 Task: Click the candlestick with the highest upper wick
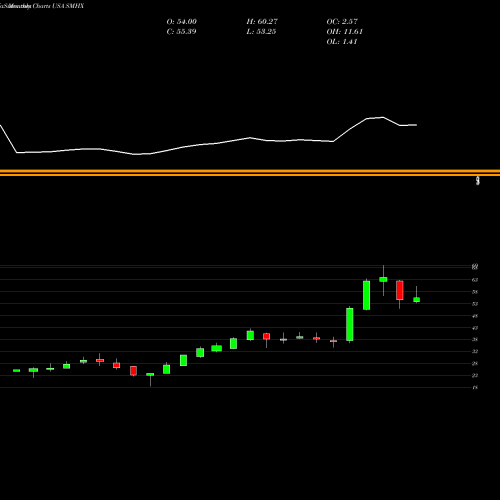(x=383, y=279)
